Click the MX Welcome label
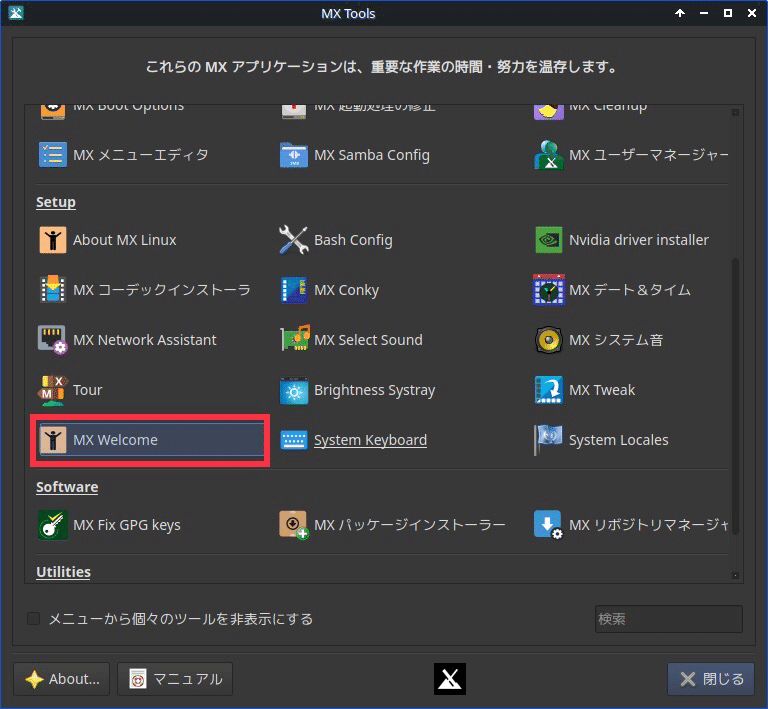 coord(115,440)
